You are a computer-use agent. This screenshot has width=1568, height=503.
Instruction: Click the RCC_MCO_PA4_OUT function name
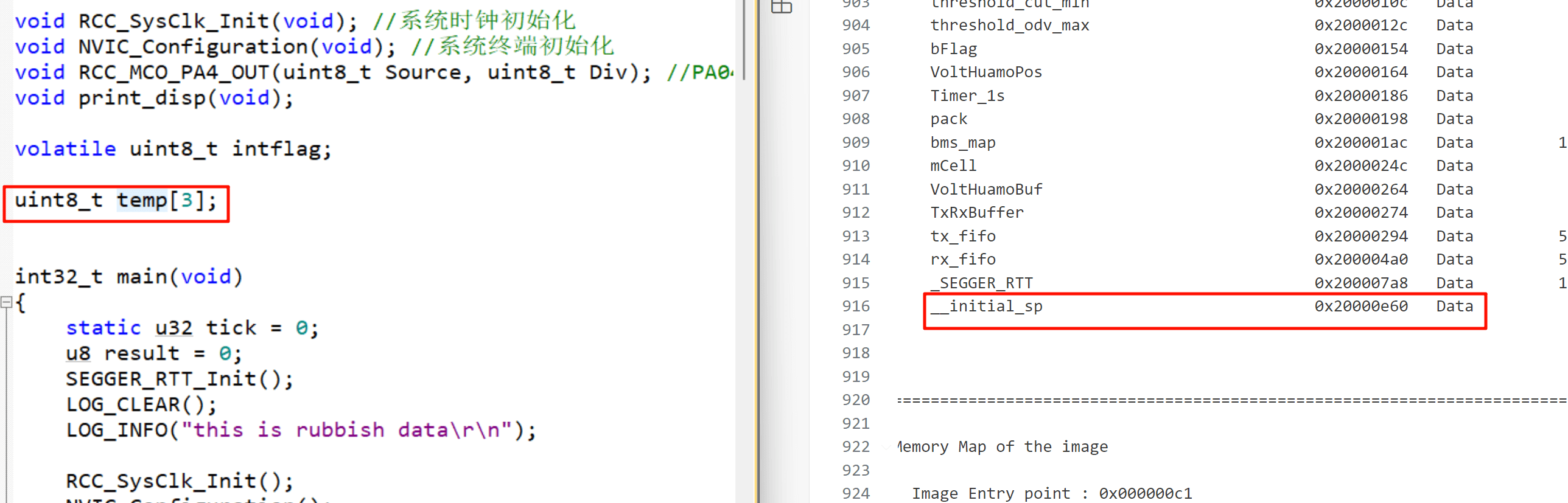click(174, 72)
